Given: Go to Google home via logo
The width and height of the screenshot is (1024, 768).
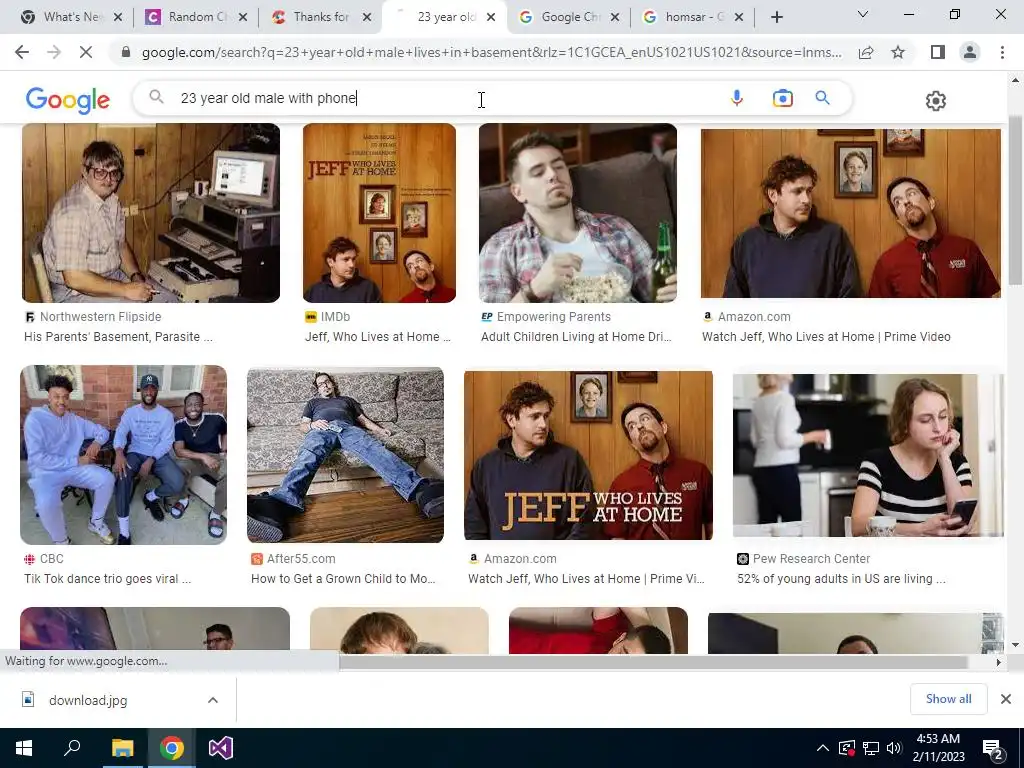Looking at the screenshot, I should 67,100.
